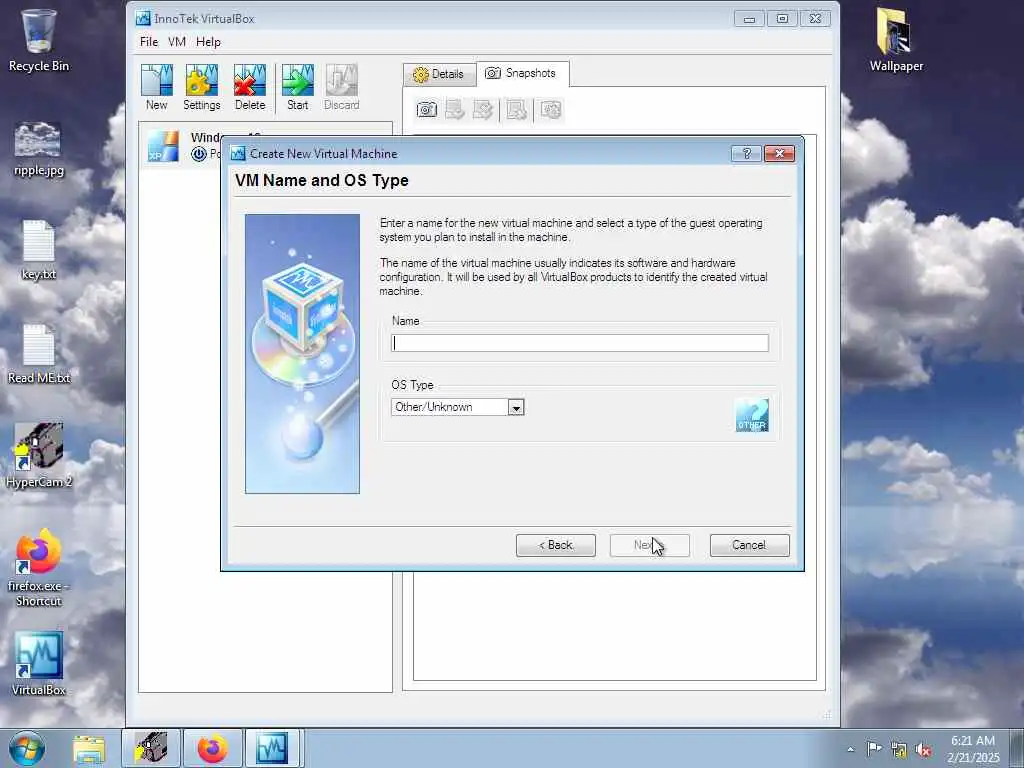Start the selected virtual machine
This screenshot has width=1024, height=768.
click(x=297, y=88)
